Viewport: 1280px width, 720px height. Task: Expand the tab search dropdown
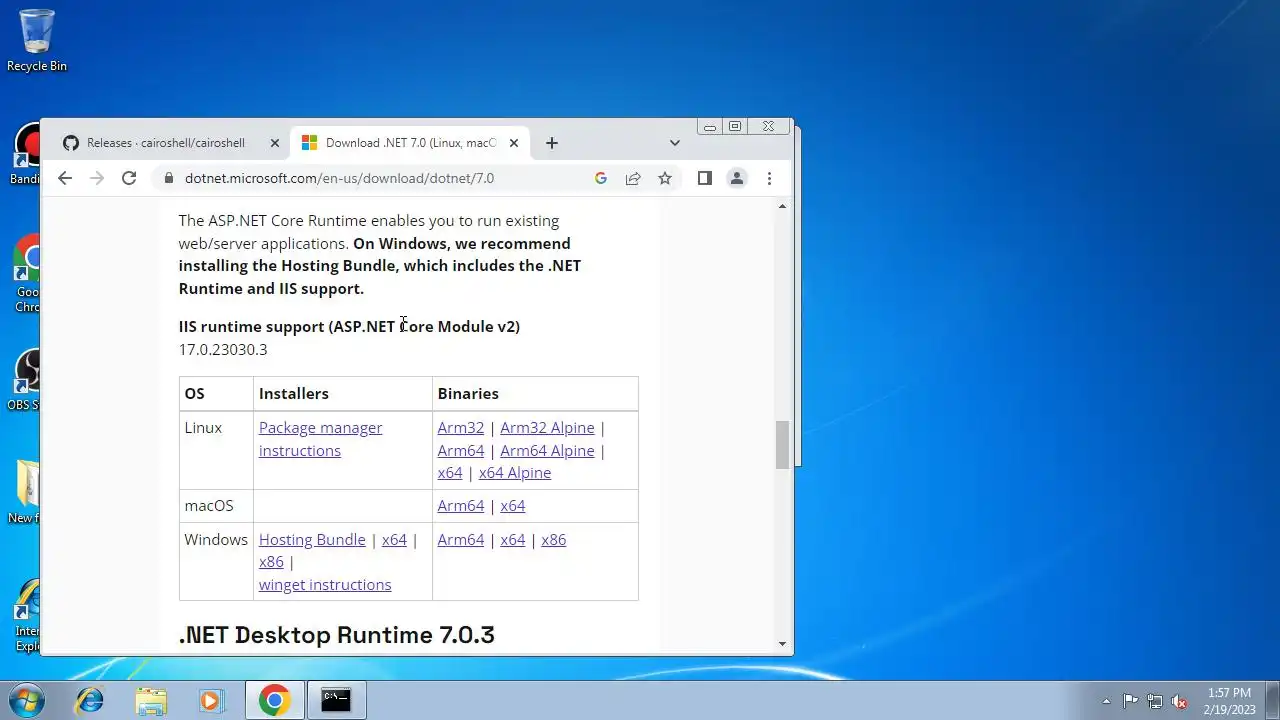point(675,143)
